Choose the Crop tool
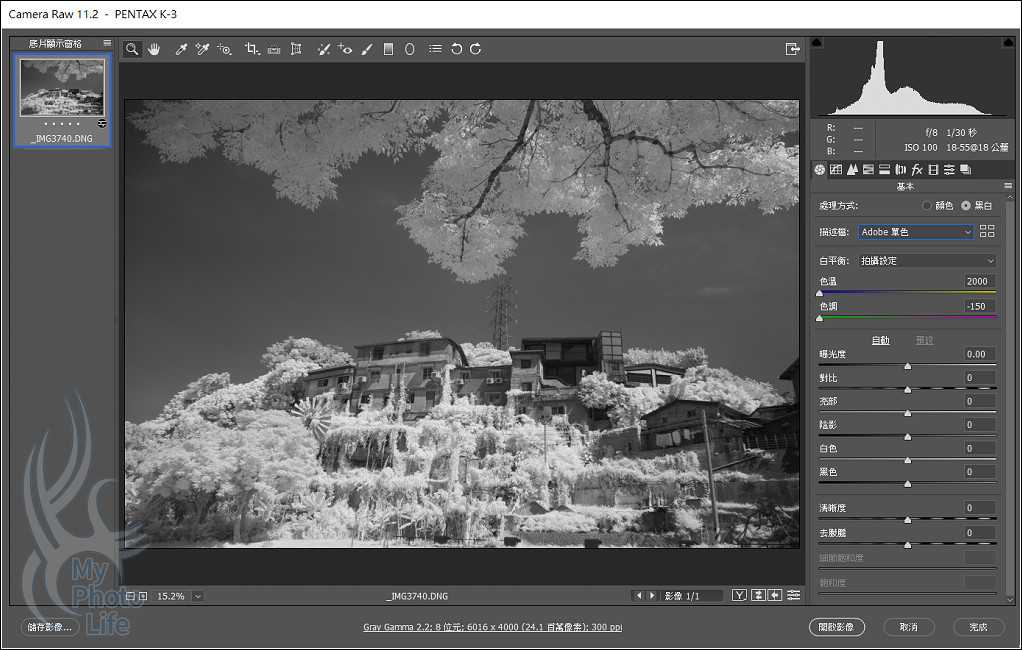The width and height of the screenshot is (1022, 650). click(251, 49)
